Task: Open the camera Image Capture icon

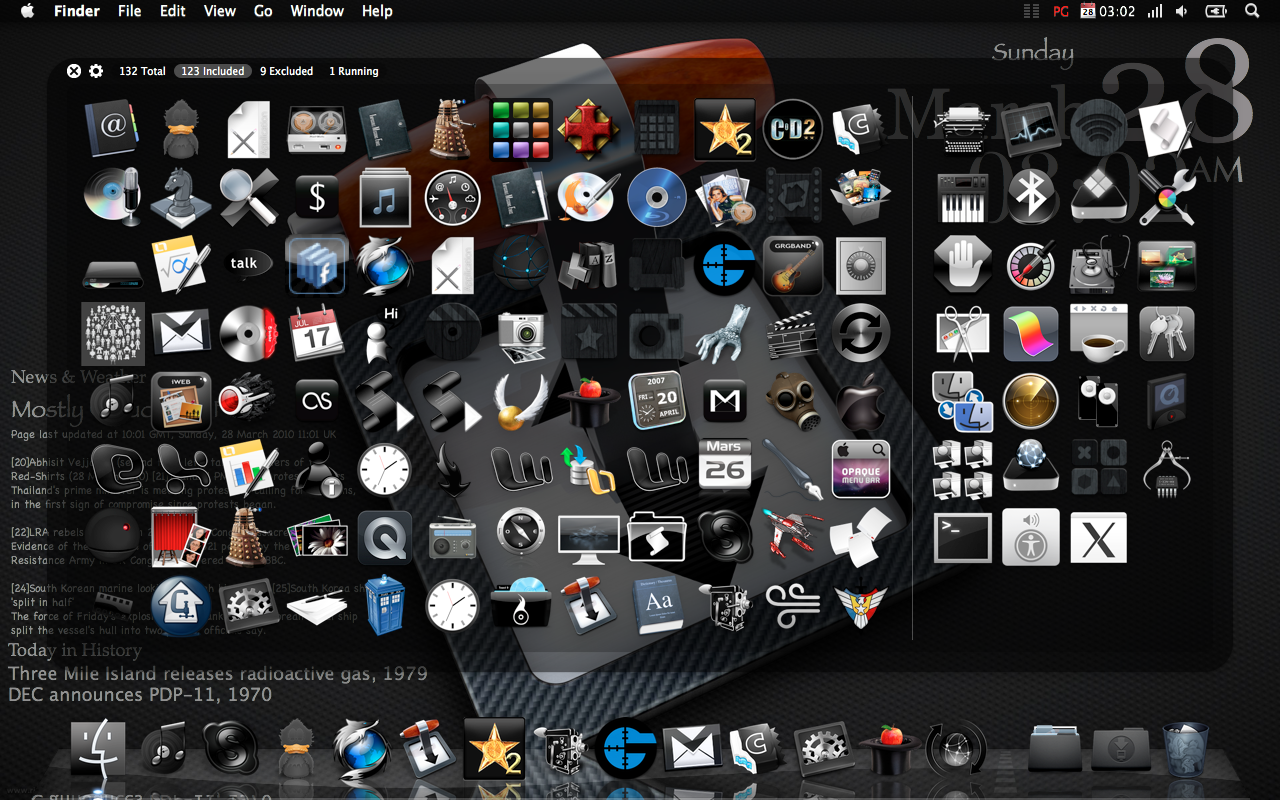Action: coord(520,335)
